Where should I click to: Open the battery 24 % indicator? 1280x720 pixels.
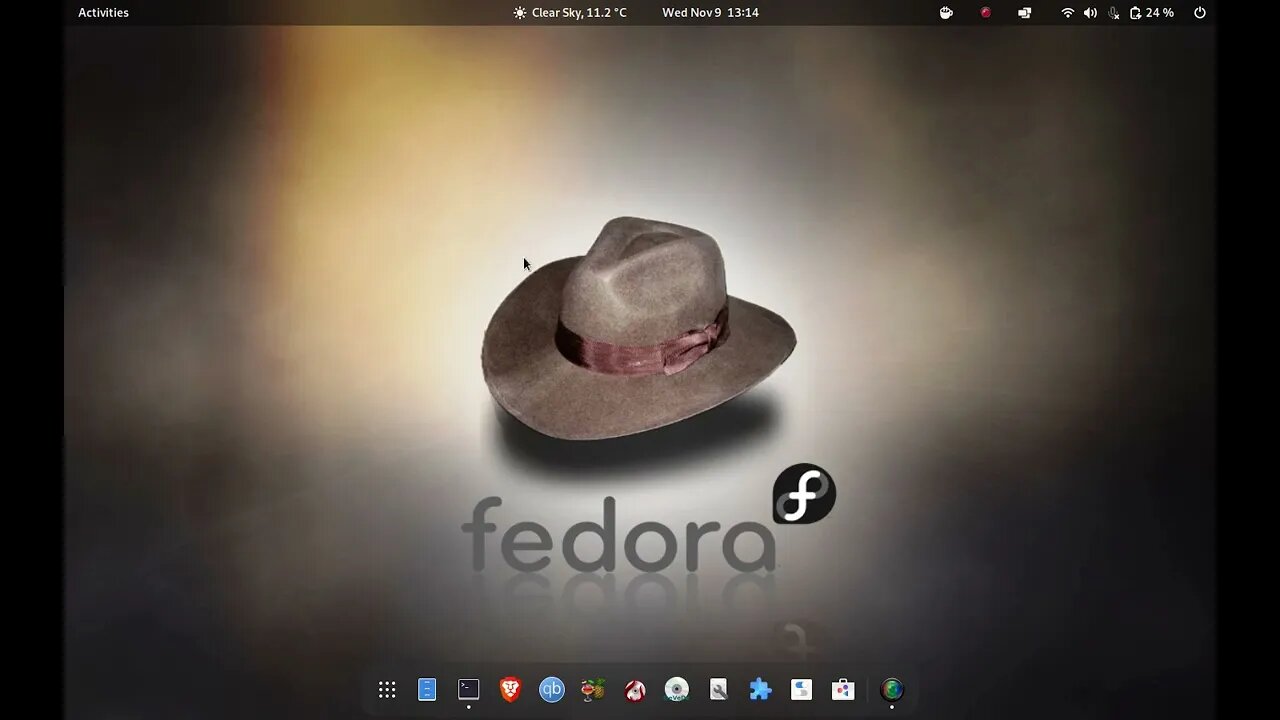(1151, 13)
